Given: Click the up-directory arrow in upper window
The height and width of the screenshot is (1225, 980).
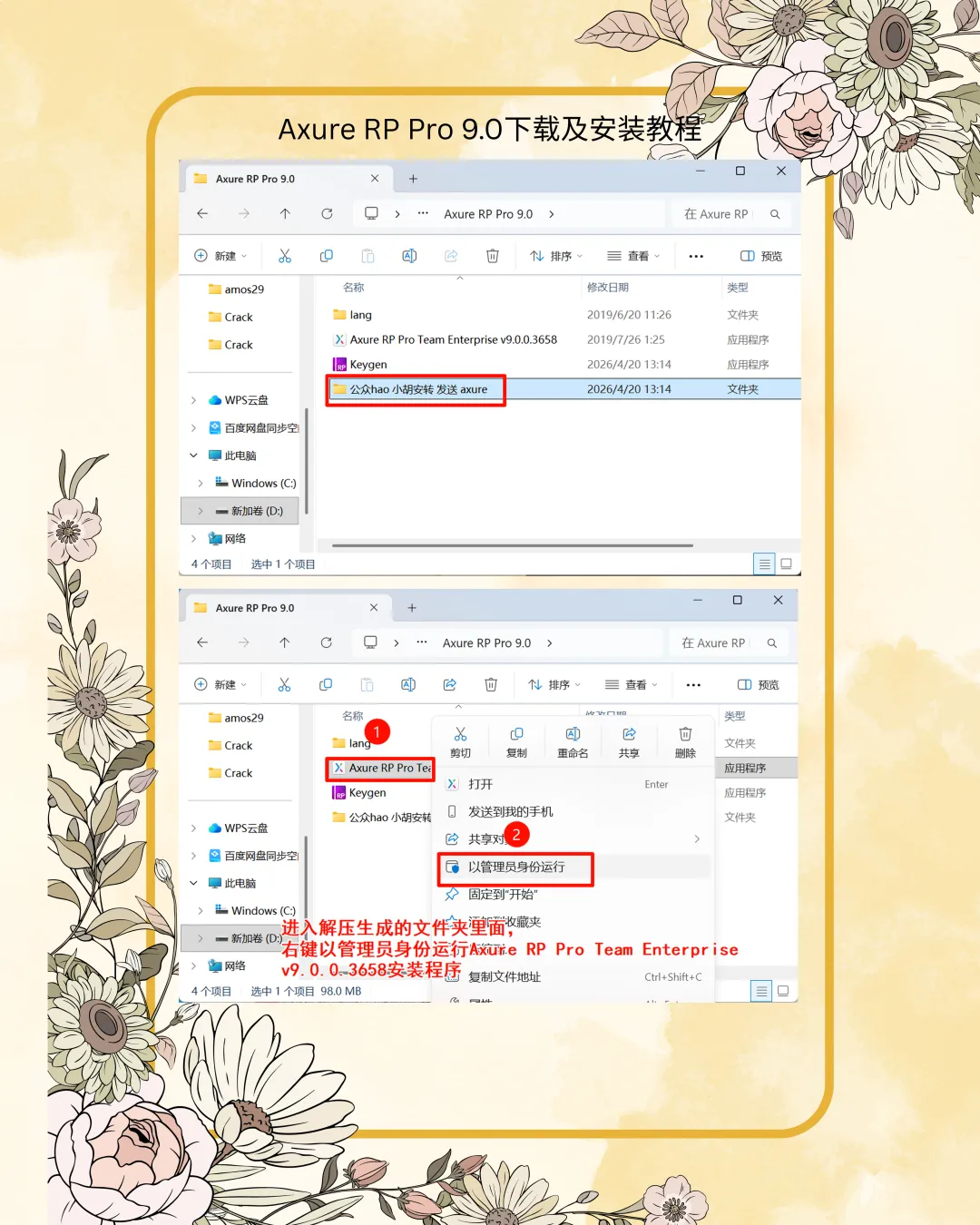Looking at the screenshot, I should pyautogui.click(x=285, y=213).
